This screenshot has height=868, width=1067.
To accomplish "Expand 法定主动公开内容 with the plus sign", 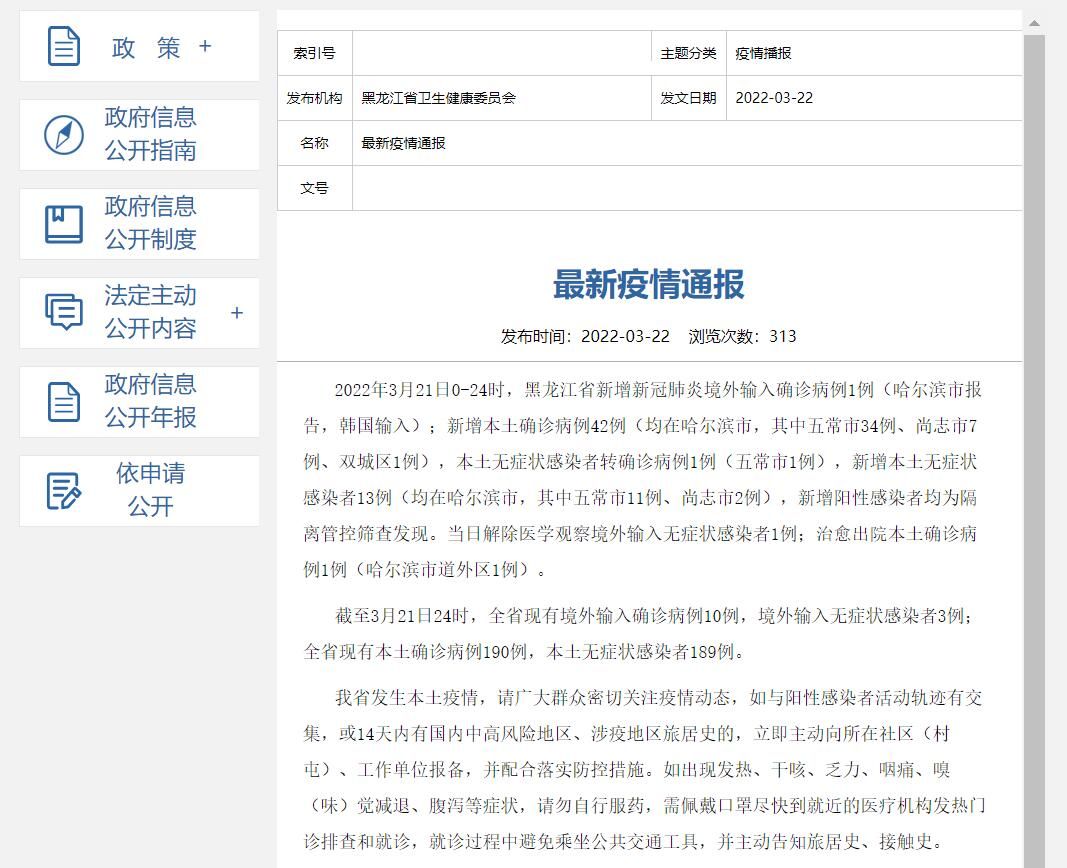I will click(x=237, y=313).
